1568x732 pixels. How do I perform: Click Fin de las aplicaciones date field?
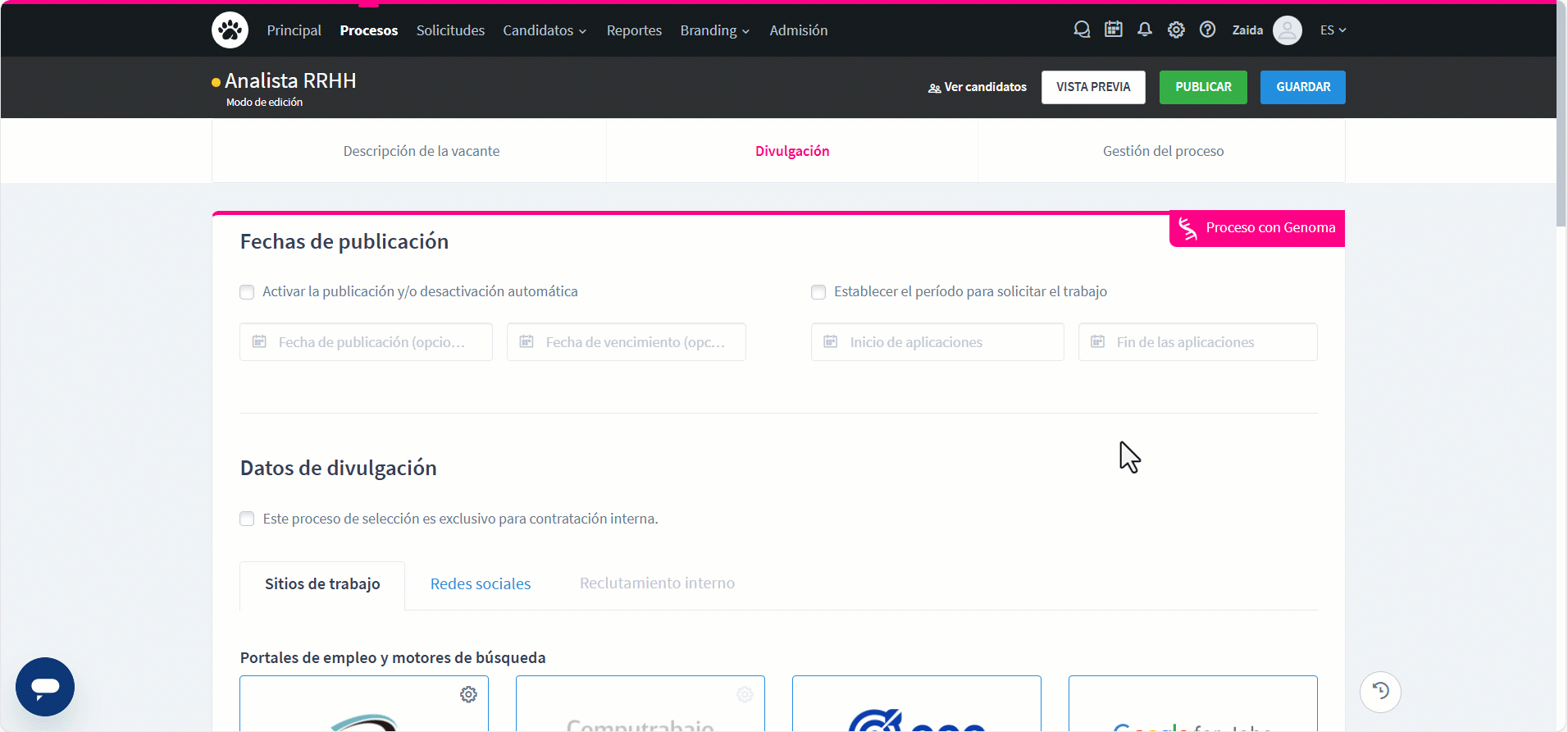click(1197, 342)
